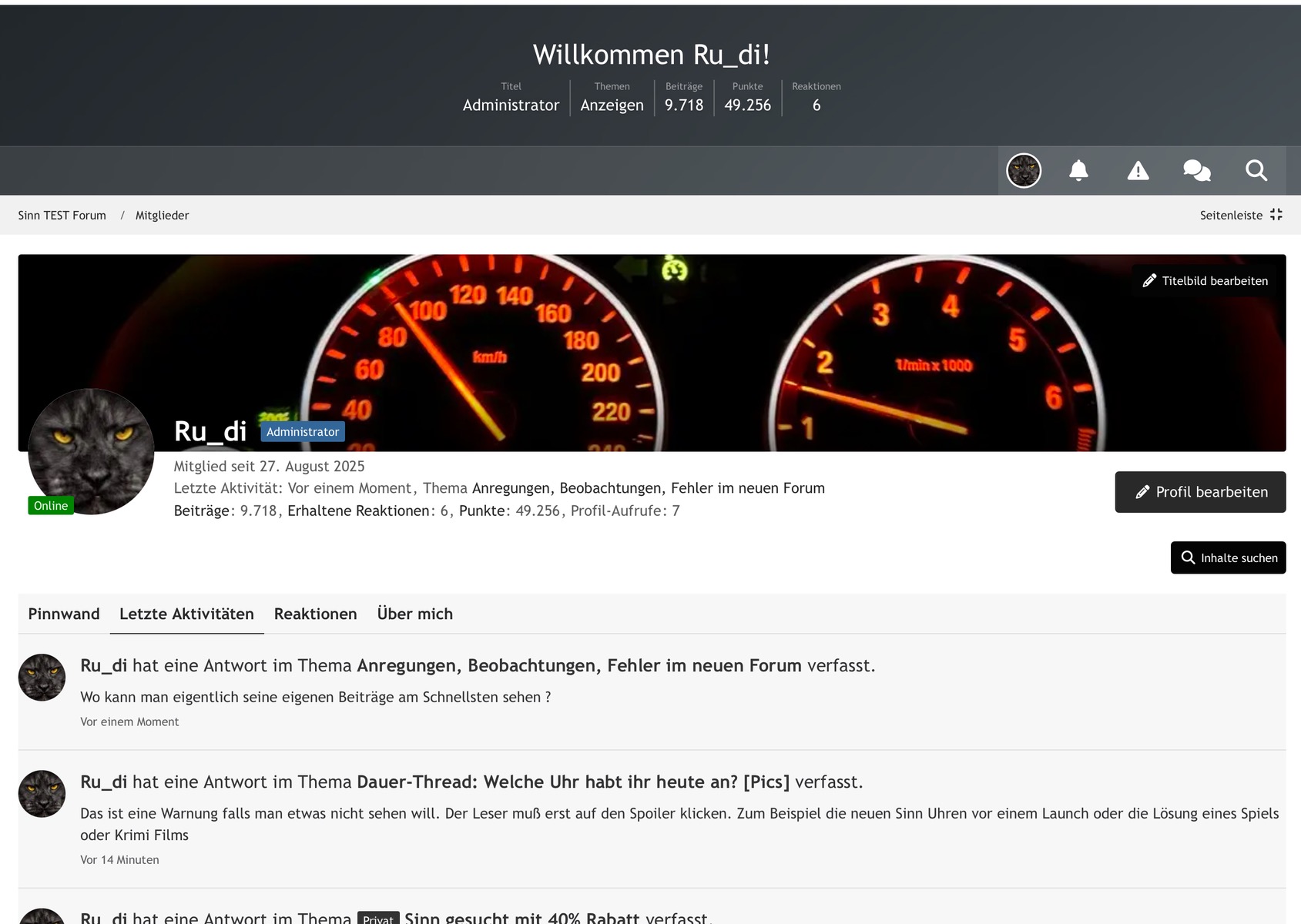The image size is (1301, 924).
Task: Open the Dauer-Thread: Welche Uhr thread link
Action: (x=573, y=782)
